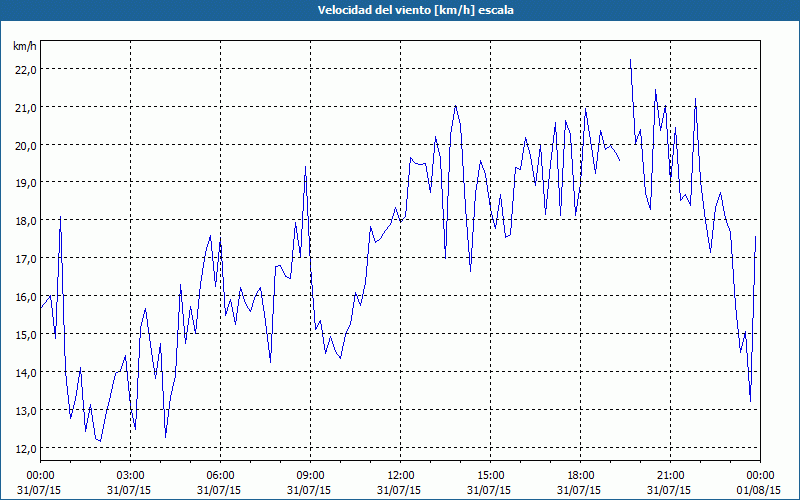Image resolution: width=800 pixels, height=500 pixels.
Task: Click the 16,0 y-axis label
Action: coord(26,297)
